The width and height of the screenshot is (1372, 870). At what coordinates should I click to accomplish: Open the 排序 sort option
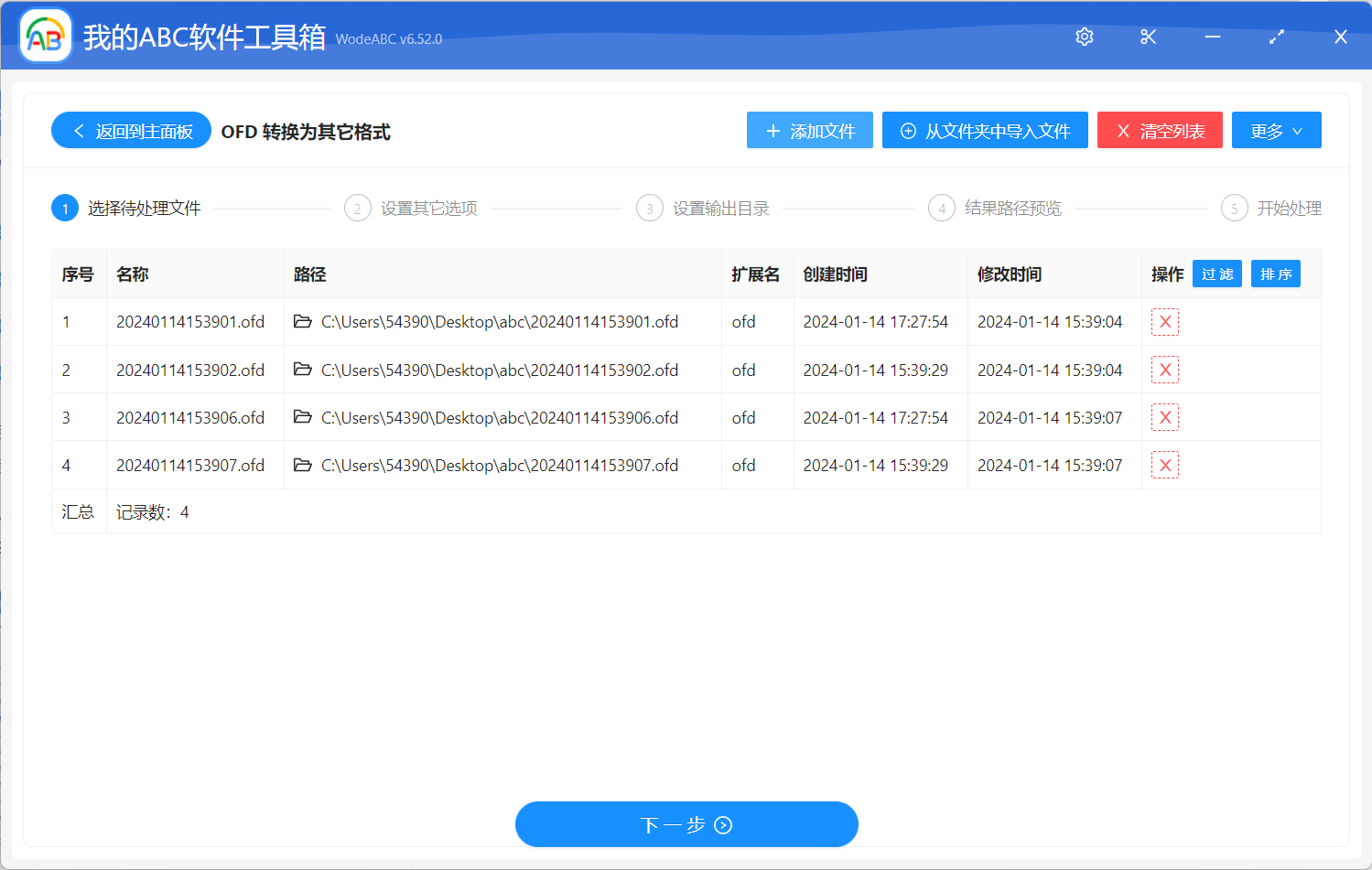point(1275,274)
